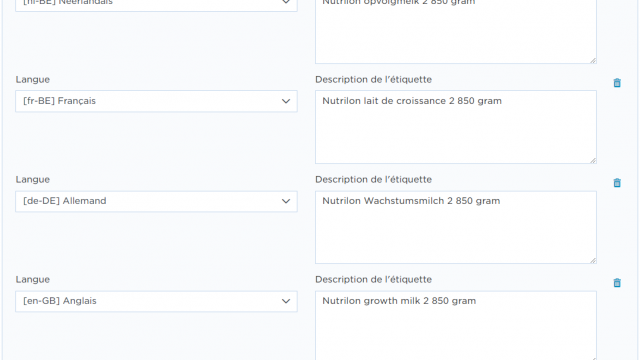640x360 pixels.
Task: Remove the English label description row
Action: (x=617, y=283)
